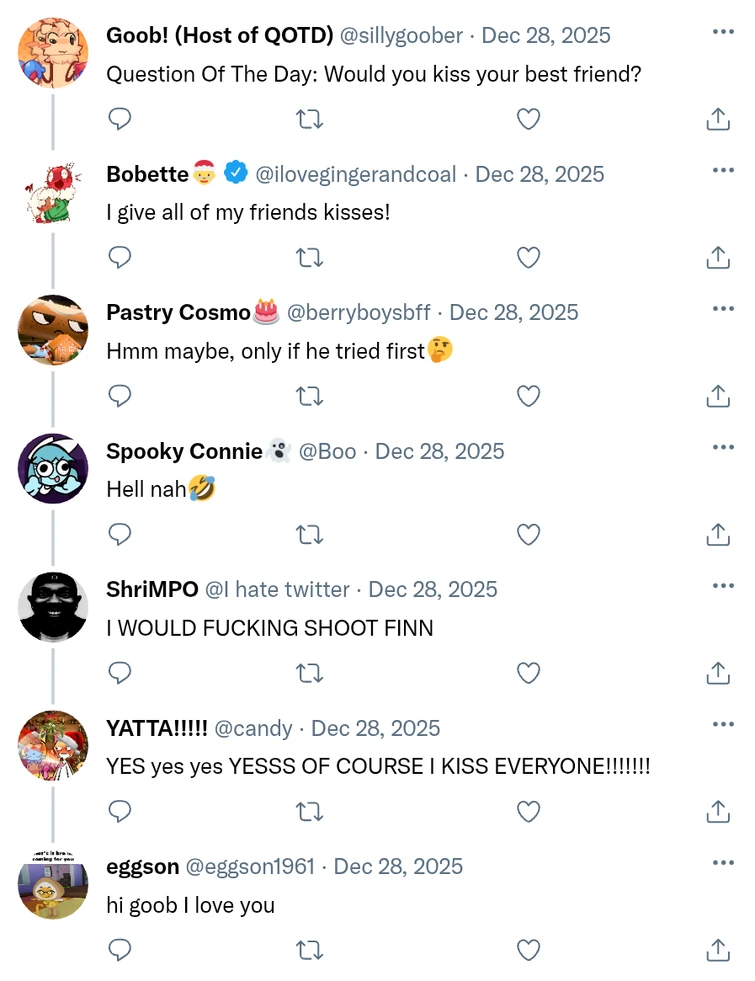
Task: Share Pastry Cosmo's tweet
Action: [x=717, y=396]
